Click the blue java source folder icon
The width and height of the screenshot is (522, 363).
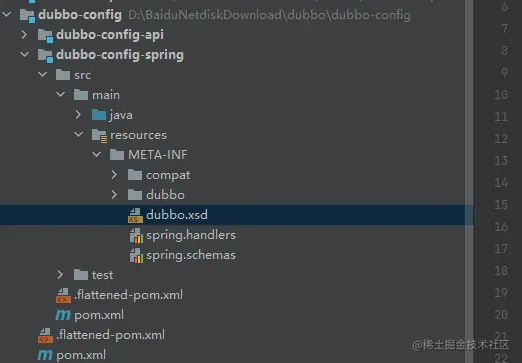point(99,115)
